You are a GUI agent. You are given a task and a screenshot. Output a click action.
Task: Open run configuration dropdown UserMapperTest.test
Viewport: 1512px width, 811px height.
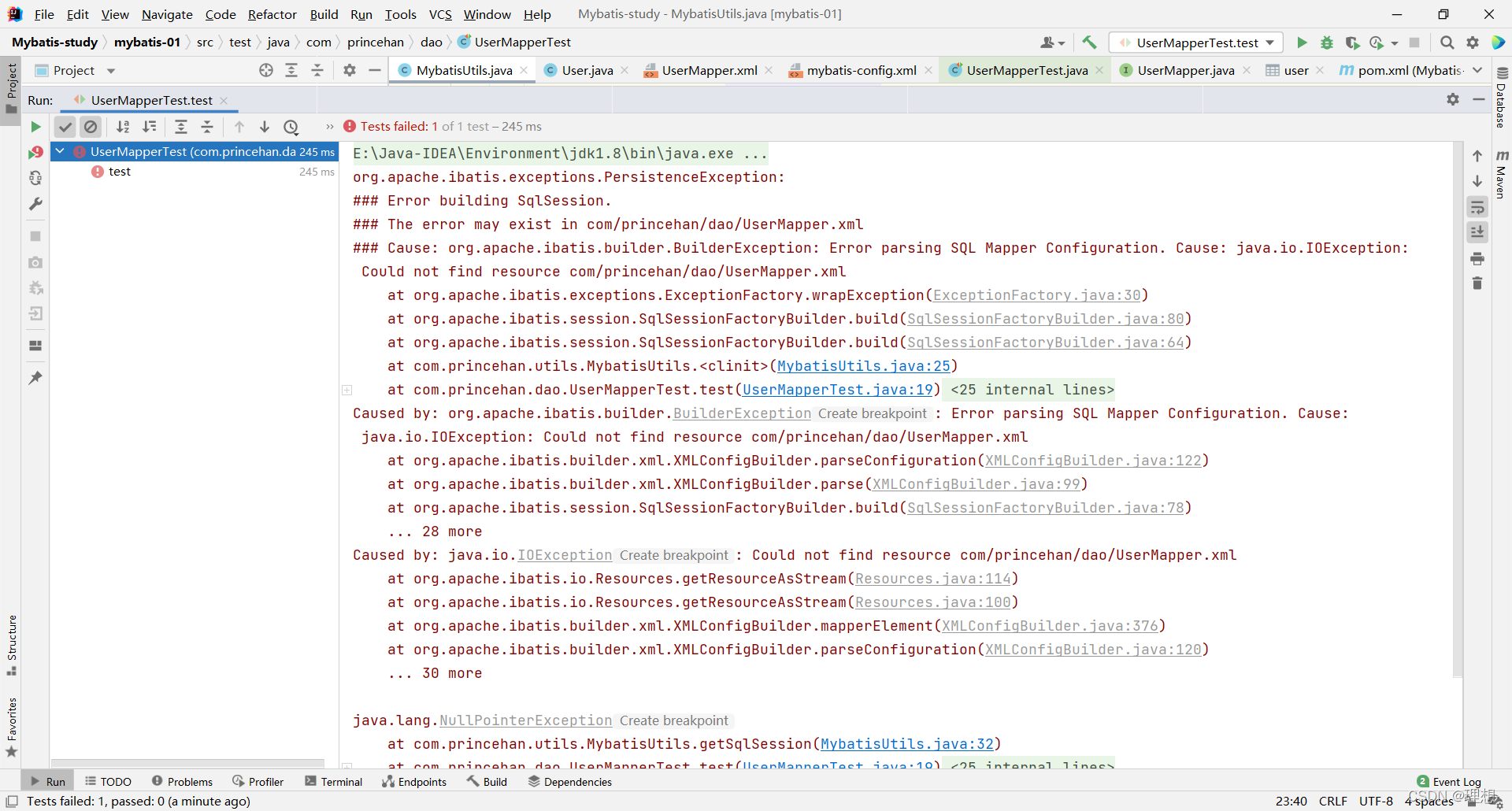(x=1196, y=43)
